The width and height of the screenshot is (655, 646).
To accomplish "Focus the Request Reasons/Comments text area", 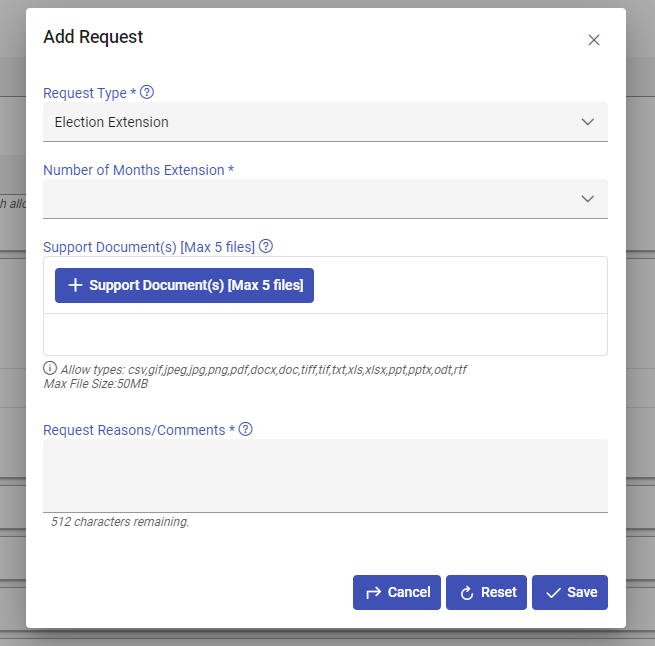I will coord(325,475).
